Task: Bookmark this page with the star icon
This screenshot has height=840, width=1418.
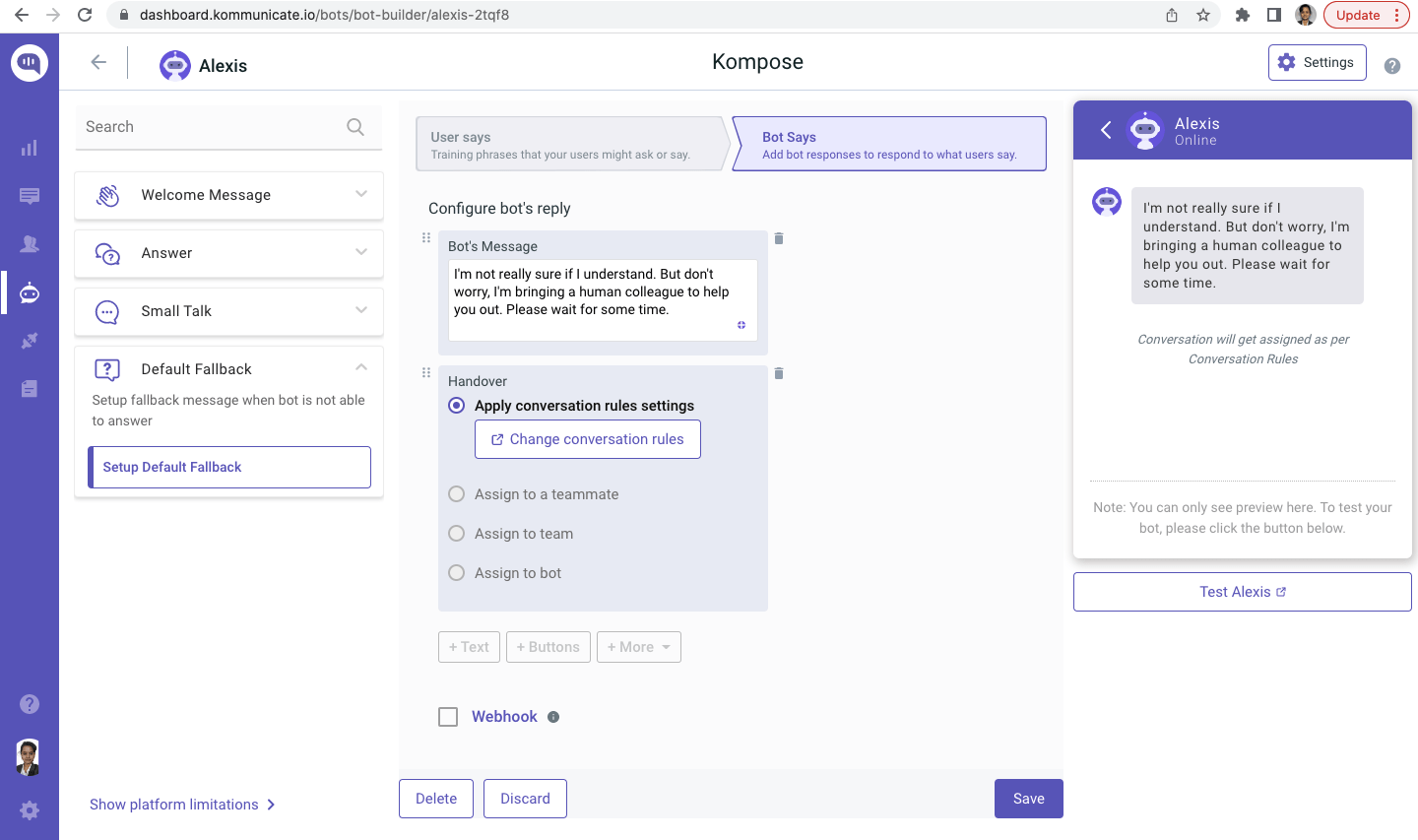Action: 1202,15
